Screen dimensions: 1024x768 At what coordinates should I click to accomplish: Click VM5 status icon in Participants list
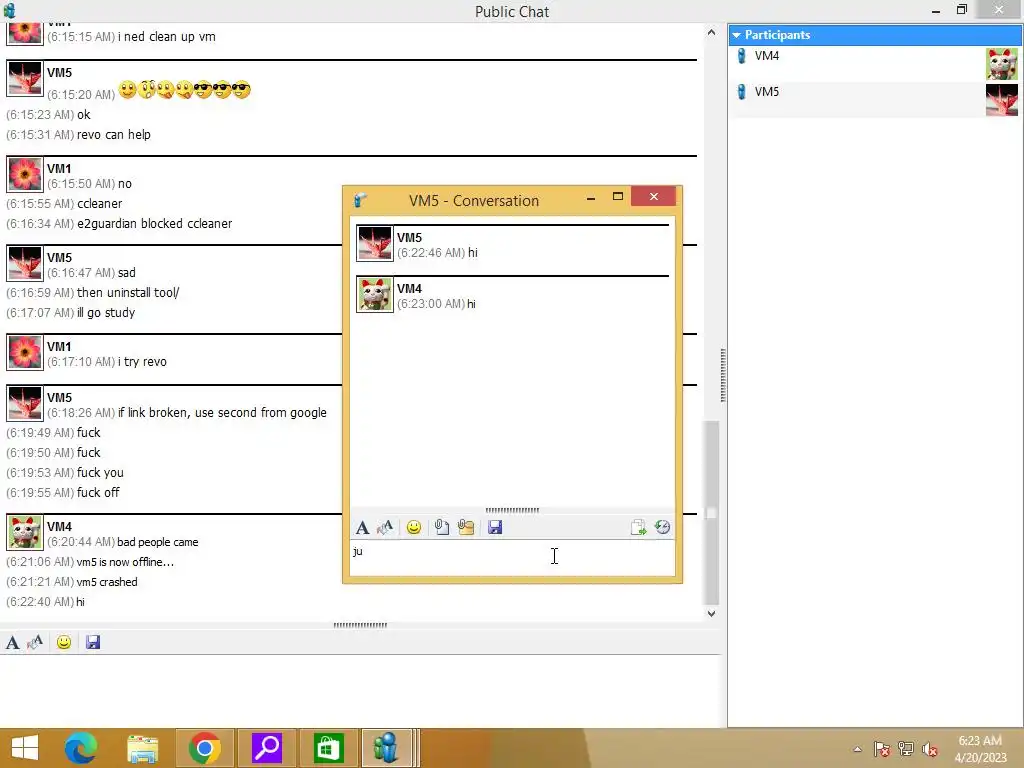pyautogui.click(x=741, y=92)
